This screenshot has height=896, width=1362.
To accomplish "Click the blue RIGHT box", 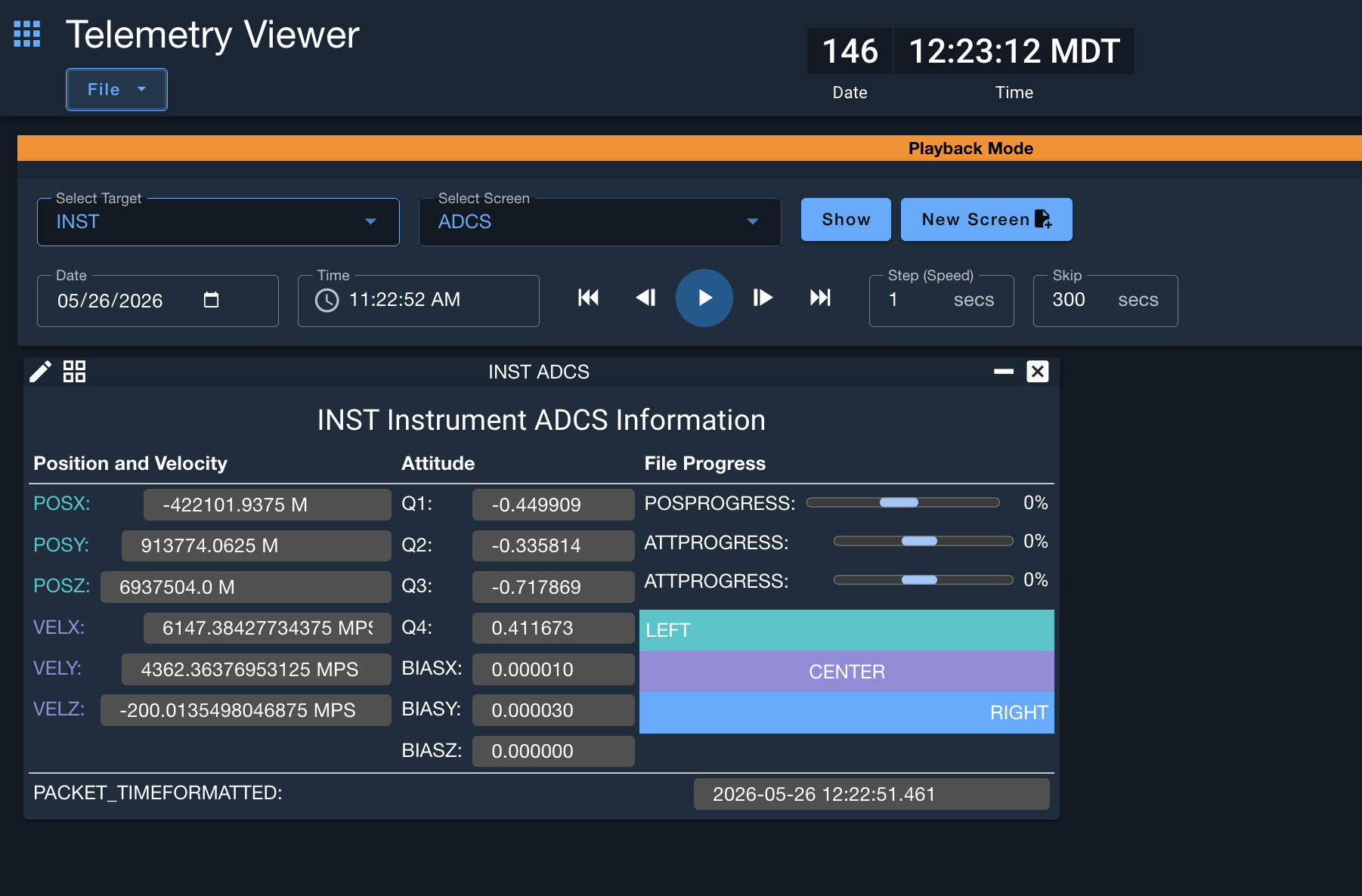I will pyautogui.click(x=847, y=712).
